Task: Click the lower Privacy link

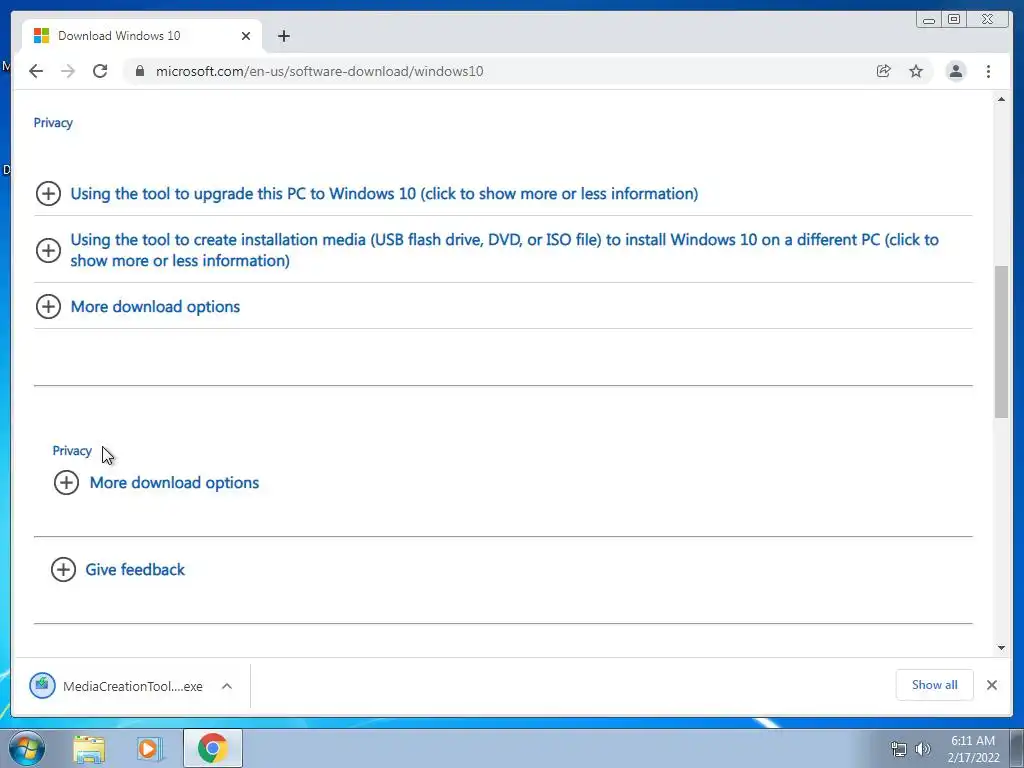Action: tap(72, 451)
